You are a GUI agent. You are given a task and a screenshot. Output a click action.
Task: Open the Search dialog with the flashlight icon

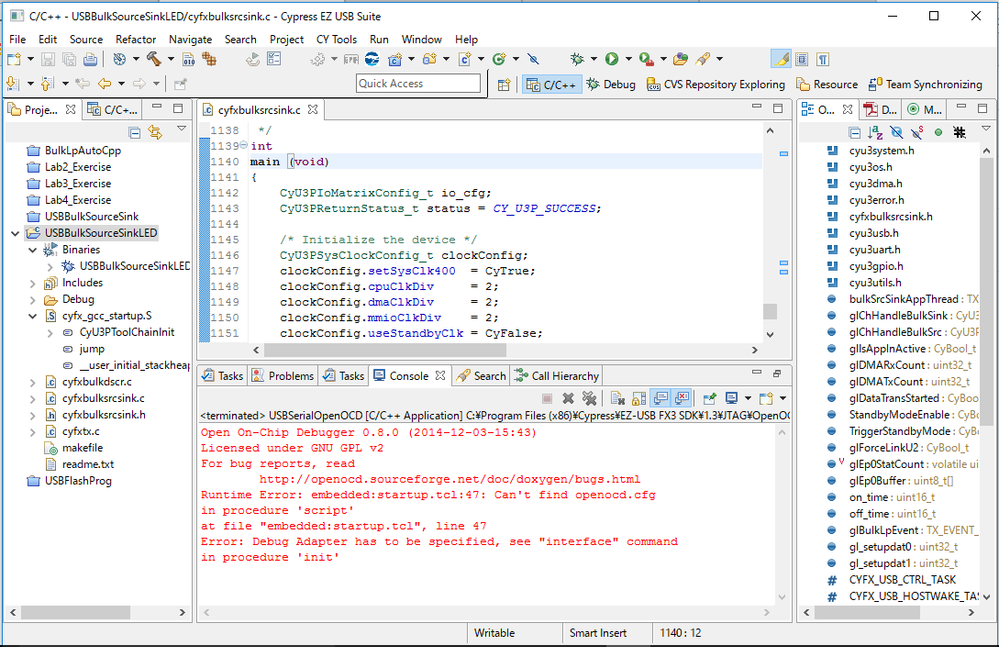pos(702,57)
